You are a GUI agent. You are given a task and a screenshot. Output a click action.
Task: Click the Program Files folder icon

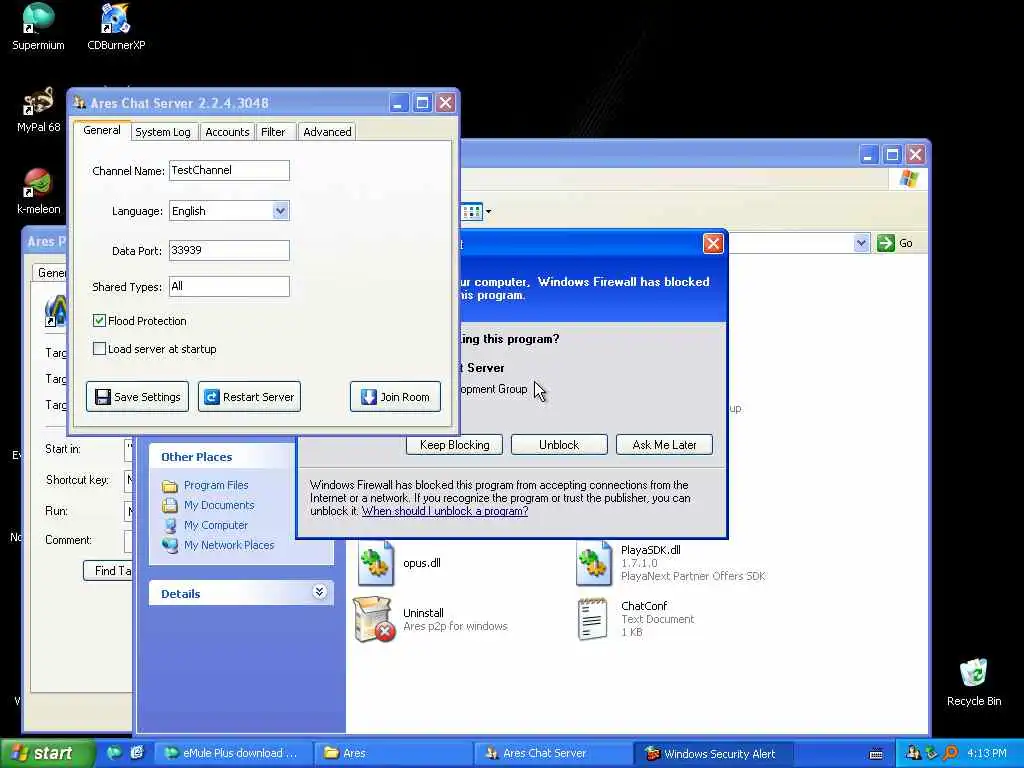tap(170, 485)
